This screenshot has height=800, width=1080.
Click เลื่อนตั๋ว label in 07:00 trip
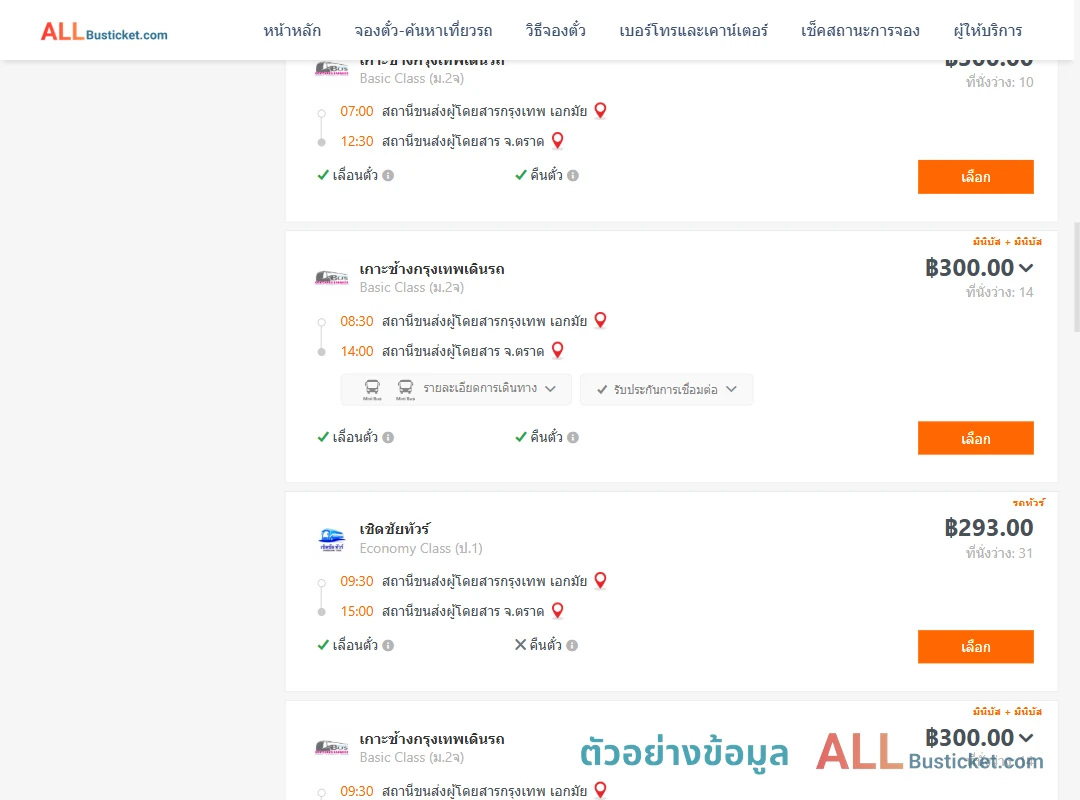(x=355, y=175)
